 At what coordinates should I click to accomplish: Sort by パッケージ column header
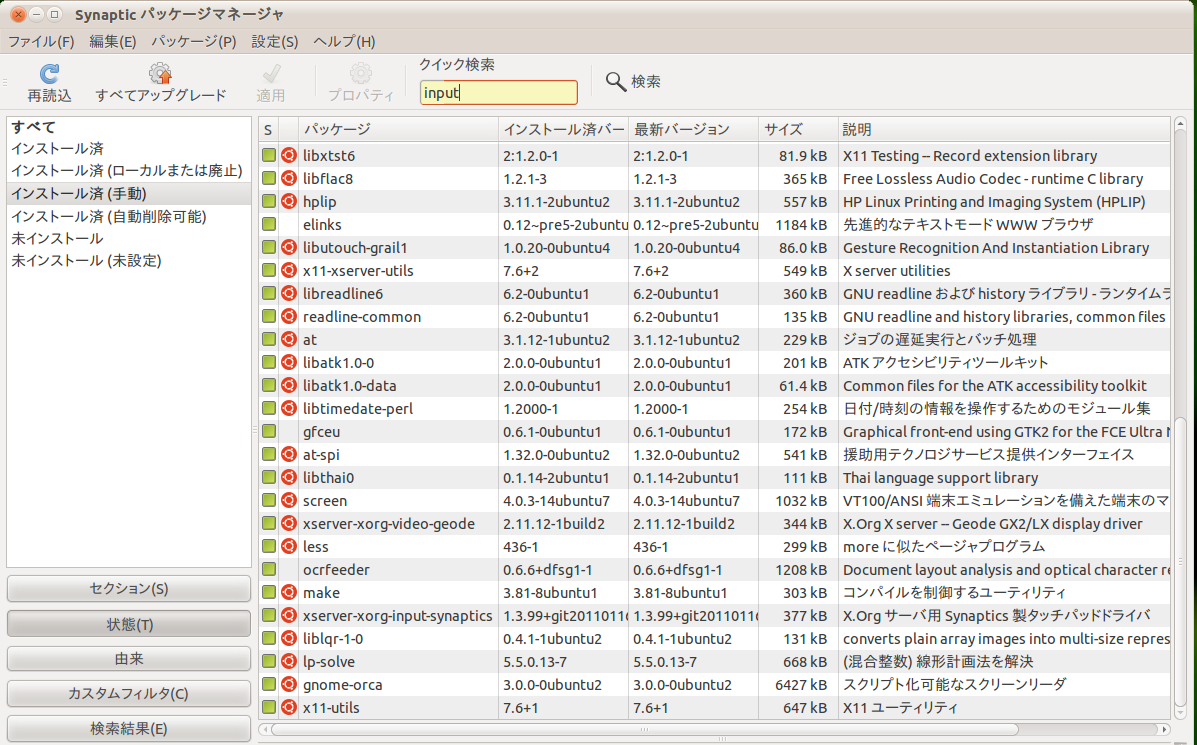398,130
